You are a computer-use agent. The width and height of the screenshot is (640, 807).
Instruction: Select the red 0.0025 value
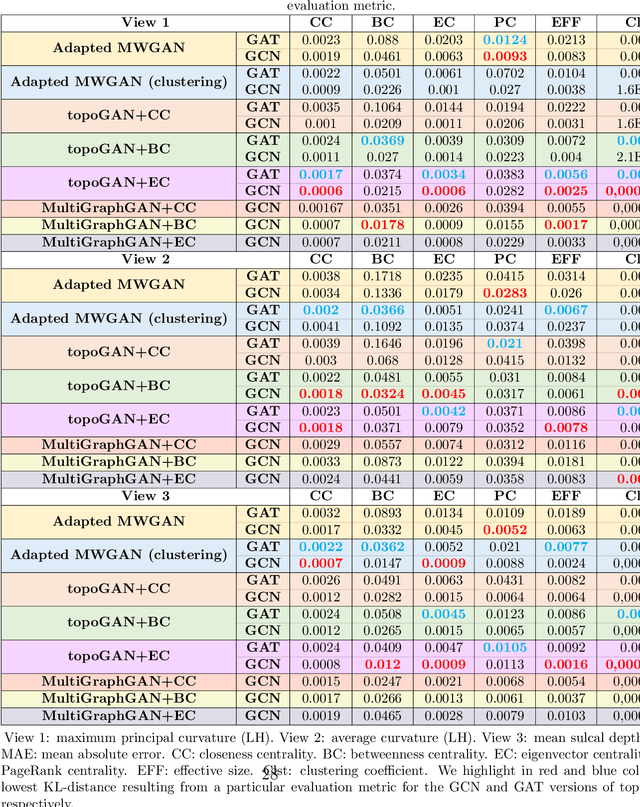(566, 191)
